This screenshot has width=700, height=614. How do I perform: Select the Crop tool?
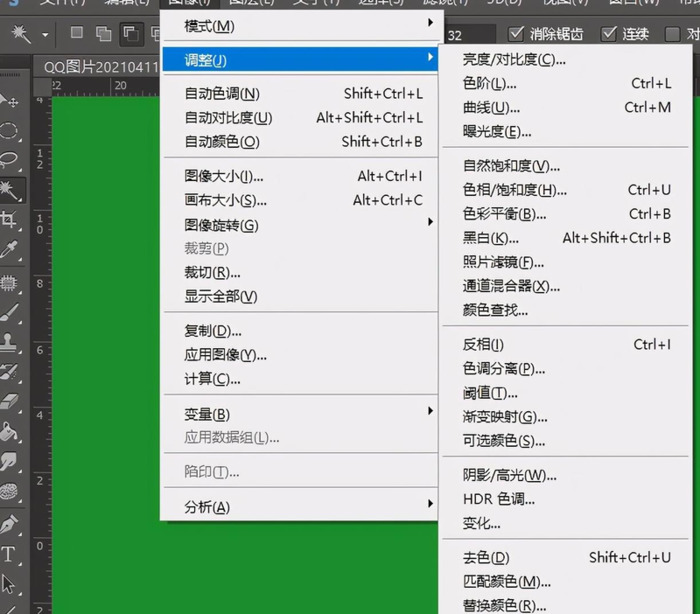point(9,219)
